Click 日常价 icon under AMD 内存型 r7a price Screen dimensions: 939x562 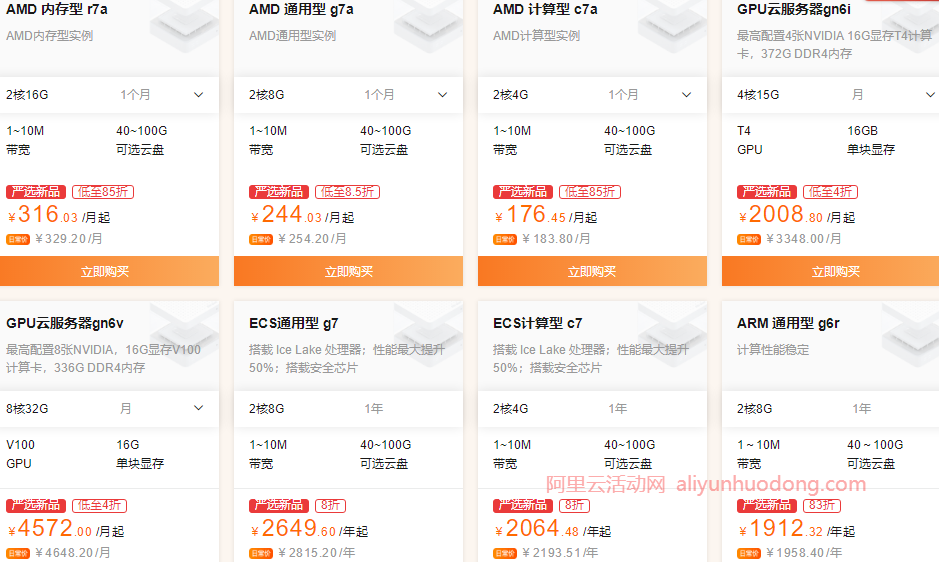click(18, 239)
